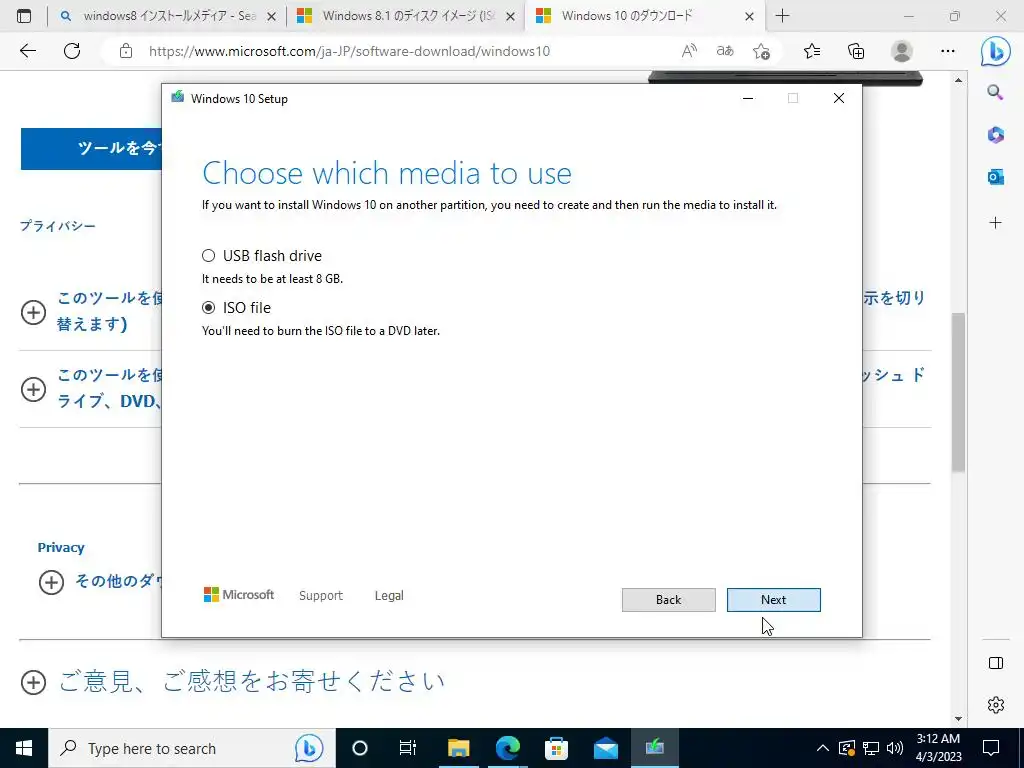
Task: Open Microsoft Edge from taskbar
Action: point(507,748)
